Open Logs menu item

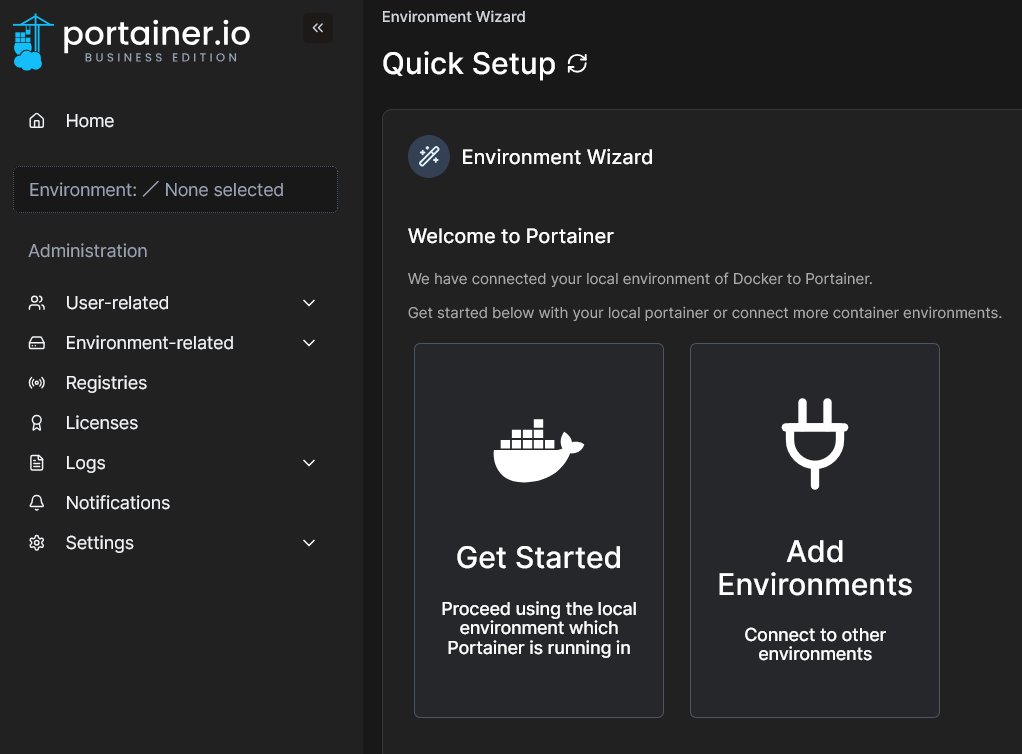pyautogui.click(x=85, y=463)
